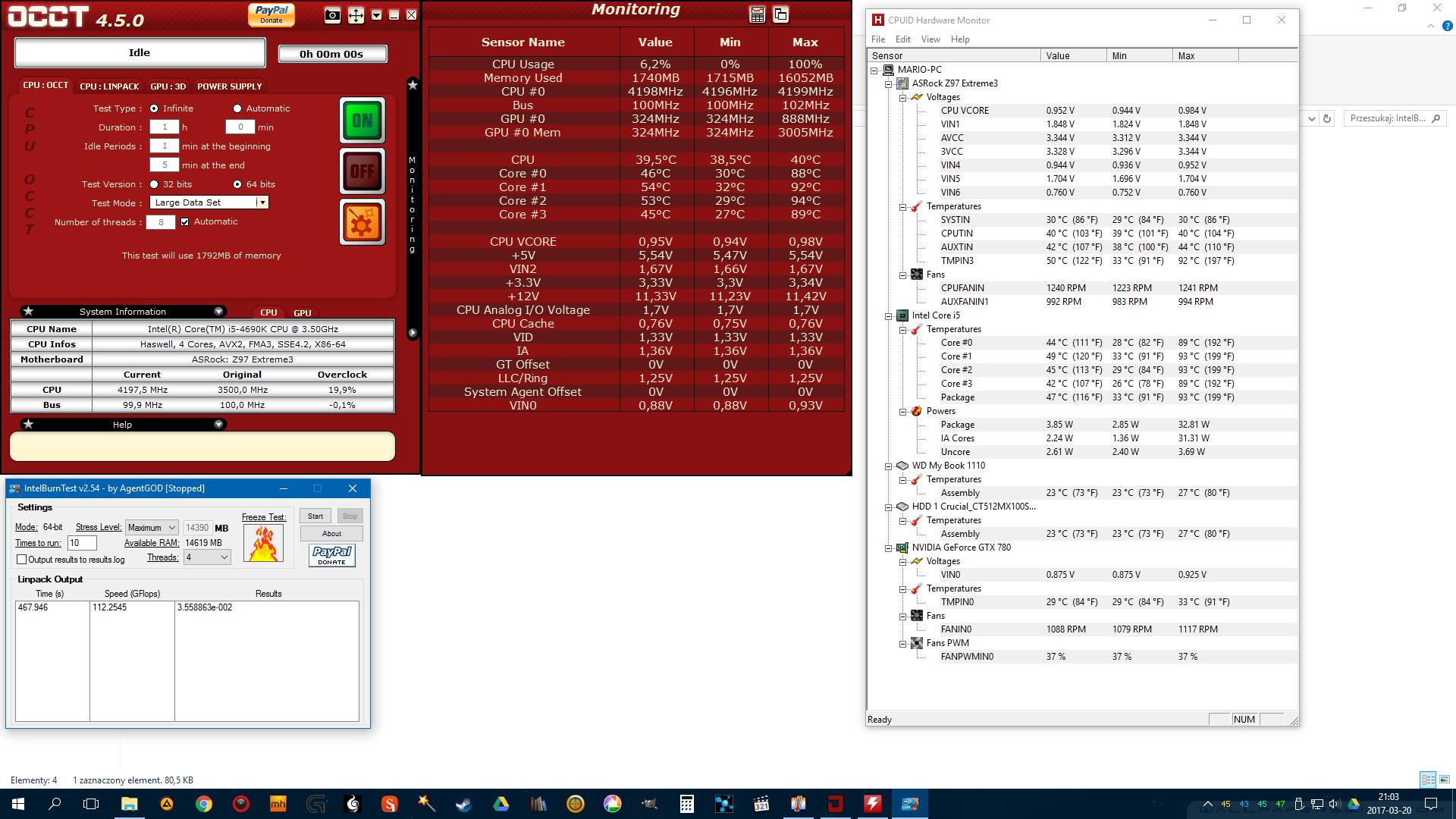Screen dimensions: 1456x819
Task: Collapse the MARIO-PC tree node
Action: click(874, 70)
